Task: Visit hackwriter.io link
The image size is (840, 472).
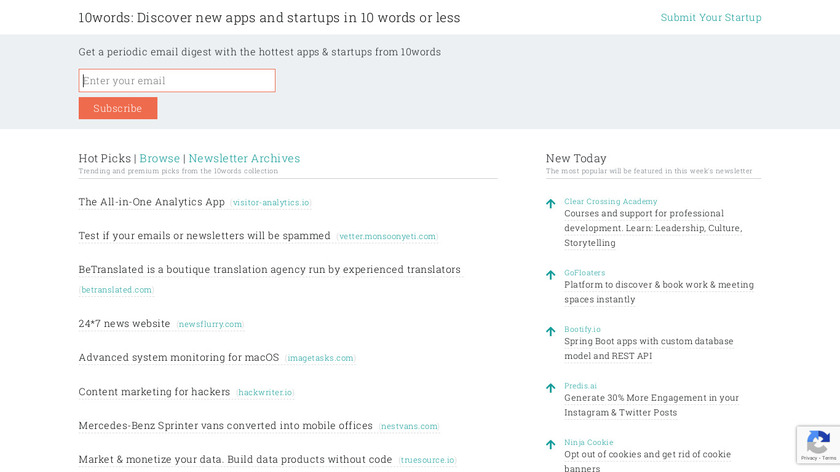Action: pos(265,392)
